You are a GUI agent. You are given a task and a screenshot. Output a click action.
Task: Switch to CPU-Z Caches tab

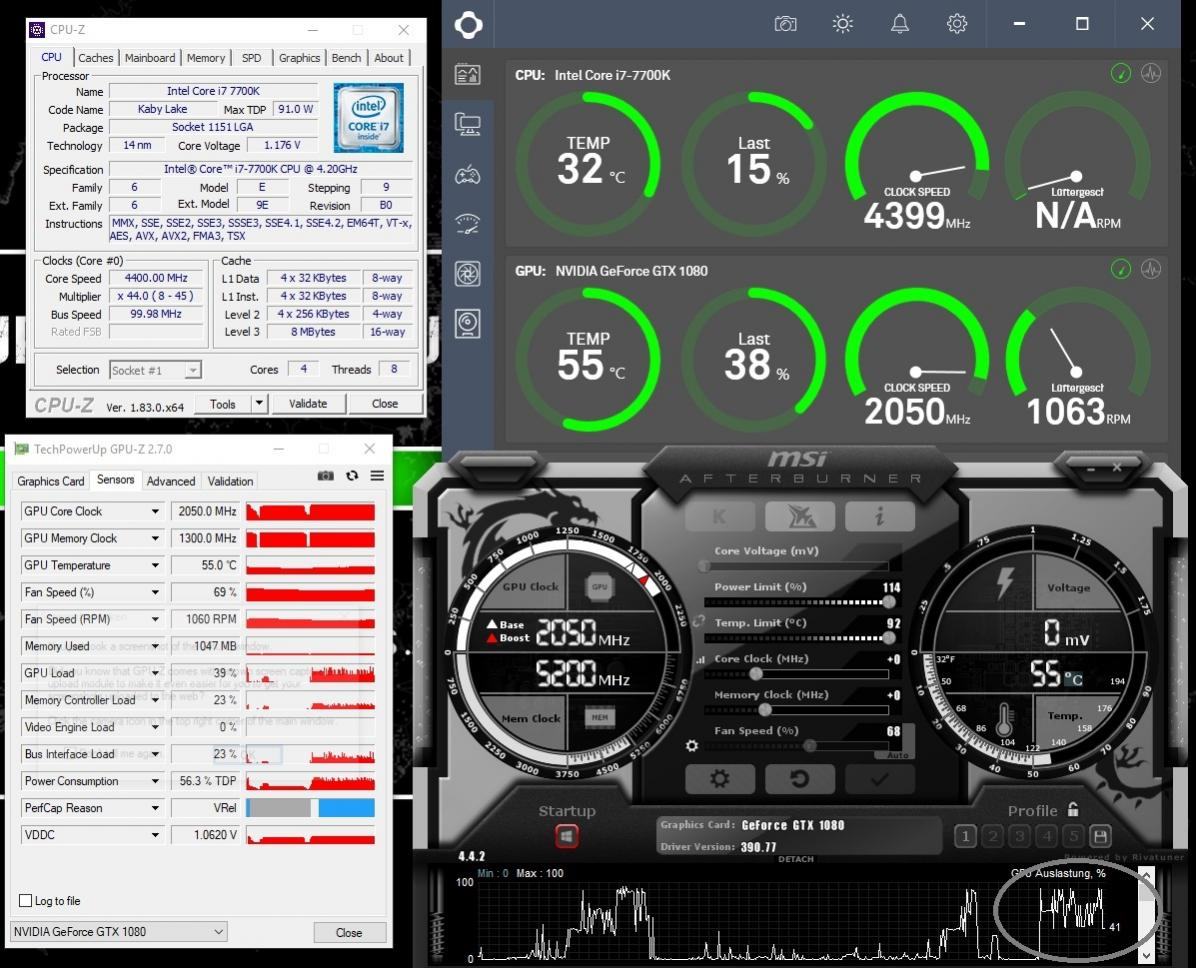[95, 58]
